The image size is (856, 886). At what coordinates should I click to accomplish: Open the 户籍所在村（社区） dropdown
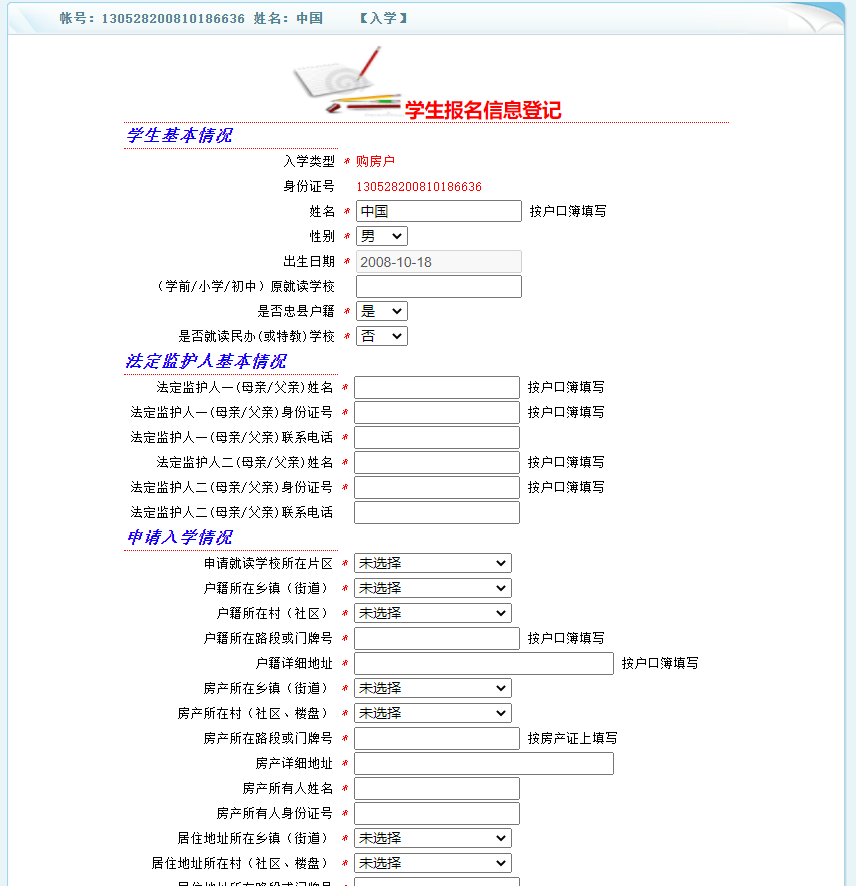[432, 613]
